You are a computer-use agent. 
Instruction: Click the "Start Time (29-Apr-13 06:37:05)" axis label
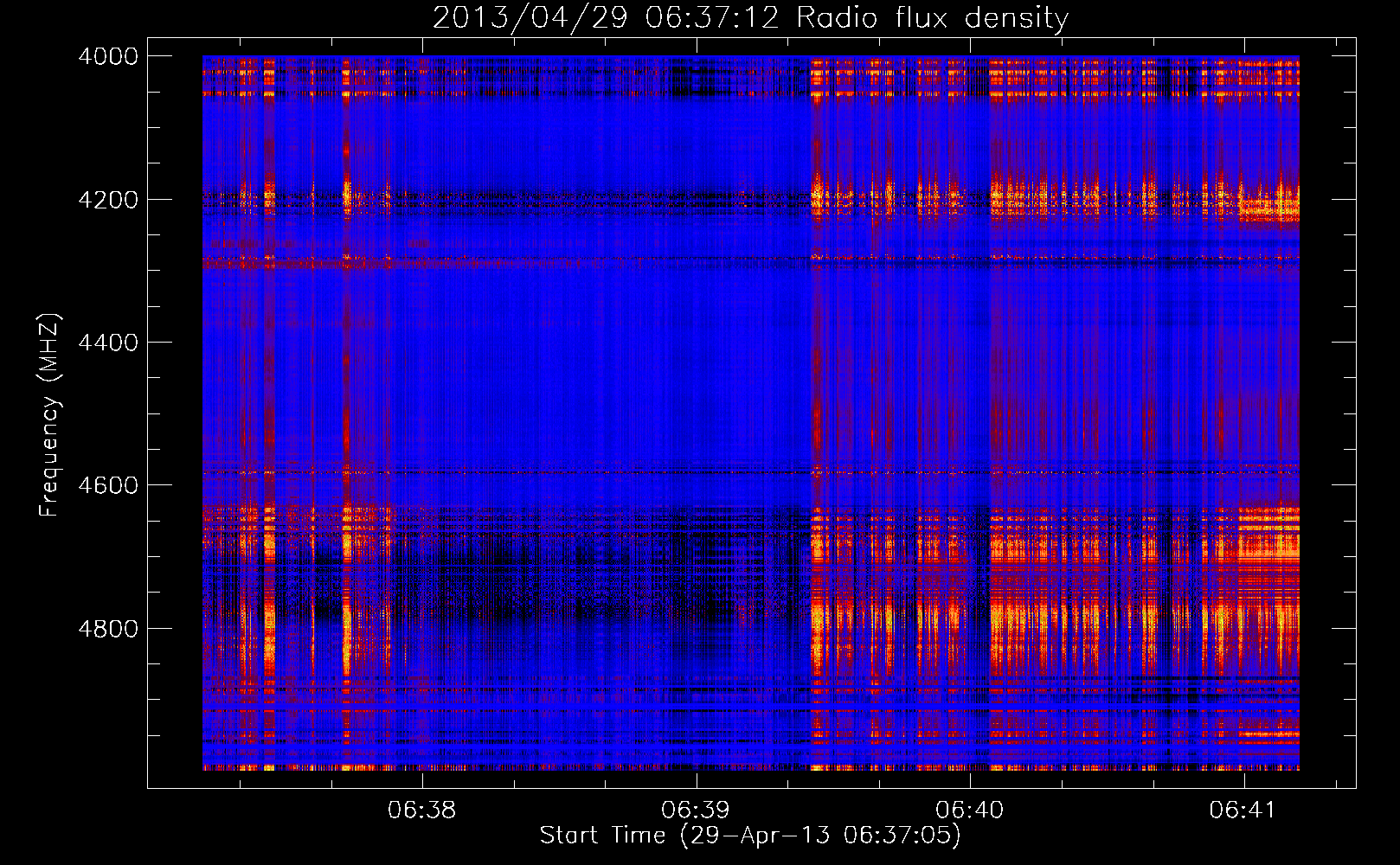pyautogui.click(x=750, y=836)
